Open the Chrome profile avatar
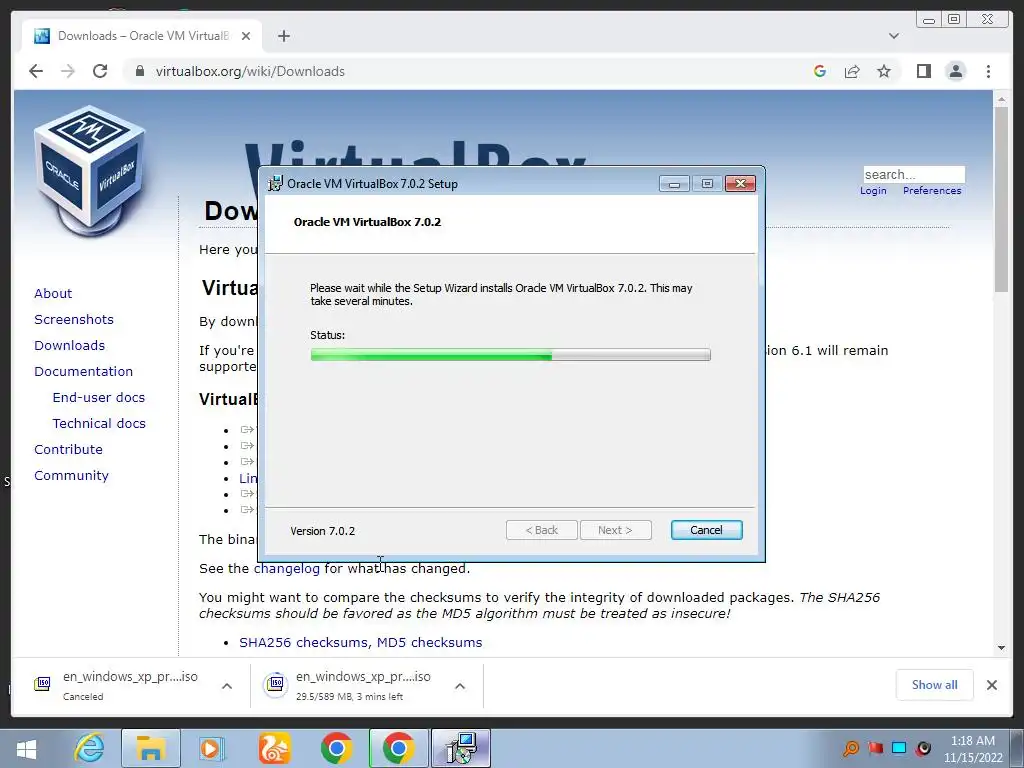This screenshot has width=1024, height=768. (x=955, y=71)
